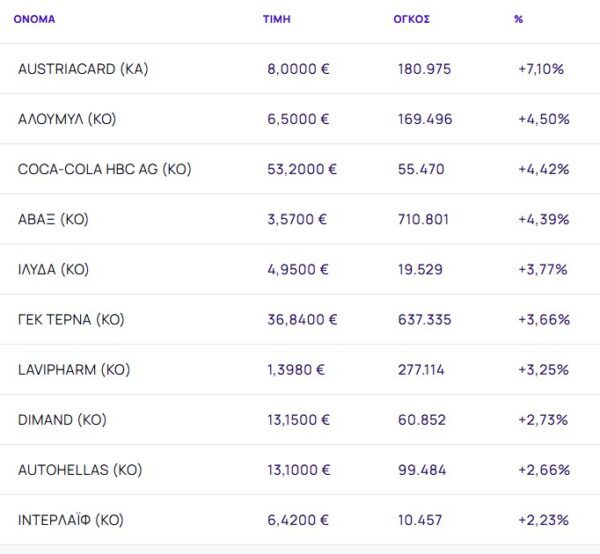The width and height of the screenshot is (600, 554).
Task: Click the 710.801 volume for ΑΒΑΞ
Action: click(425, 219)
